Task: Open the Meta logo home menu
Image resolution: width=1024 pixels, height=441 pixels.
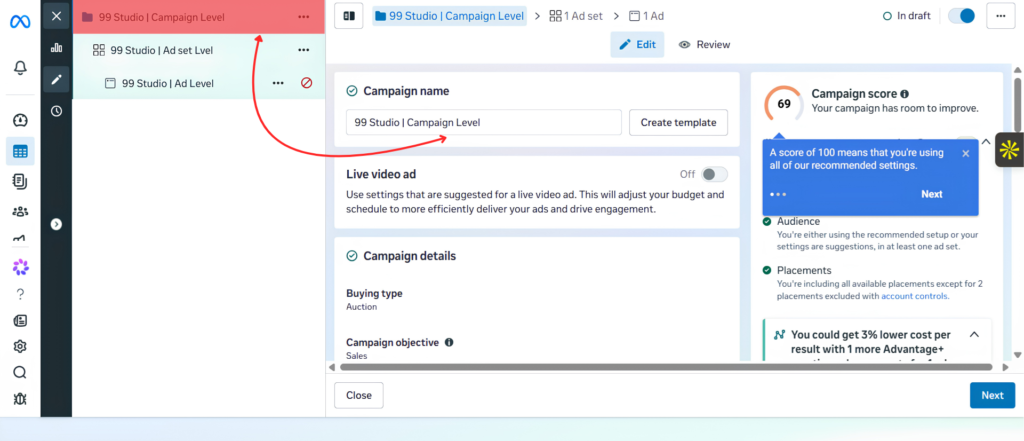Action: coord(20,21)
